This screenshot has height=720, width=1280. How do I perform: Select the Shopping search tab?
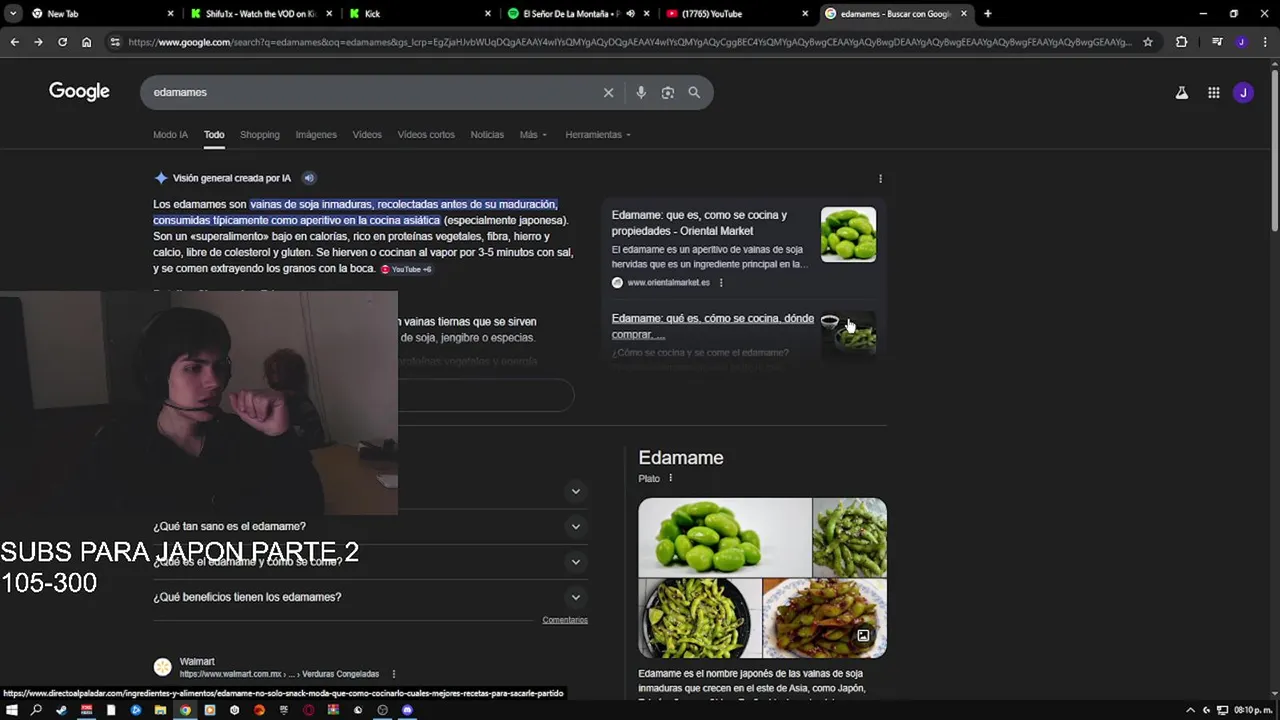click(259, 134)
